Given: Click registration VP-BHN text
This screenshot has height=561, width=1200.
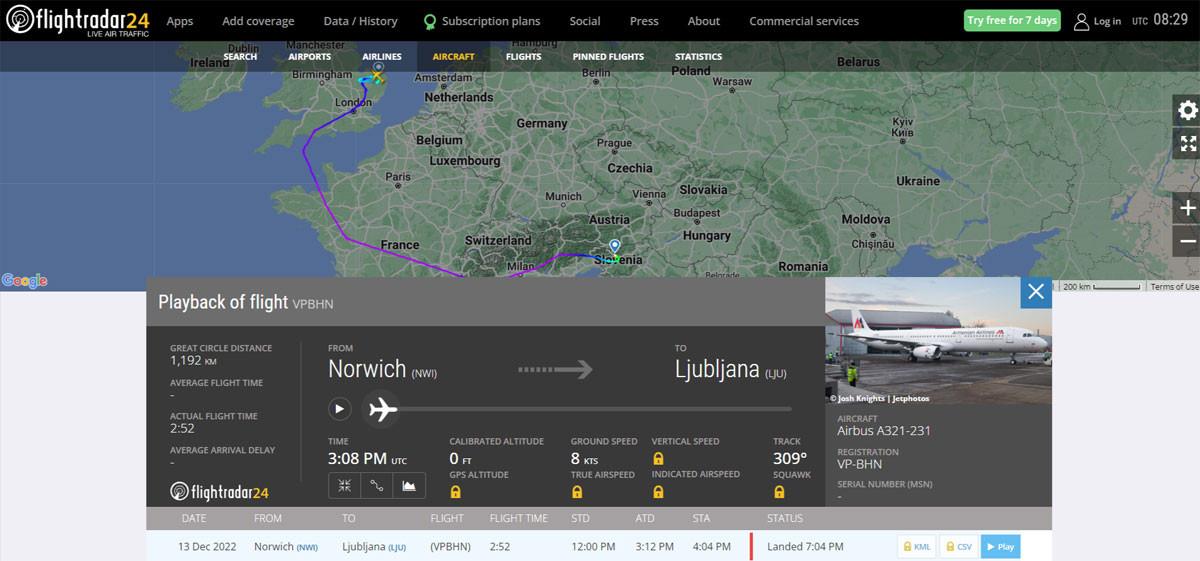Looking at the screenshot, I should click(x=860, y=464).
